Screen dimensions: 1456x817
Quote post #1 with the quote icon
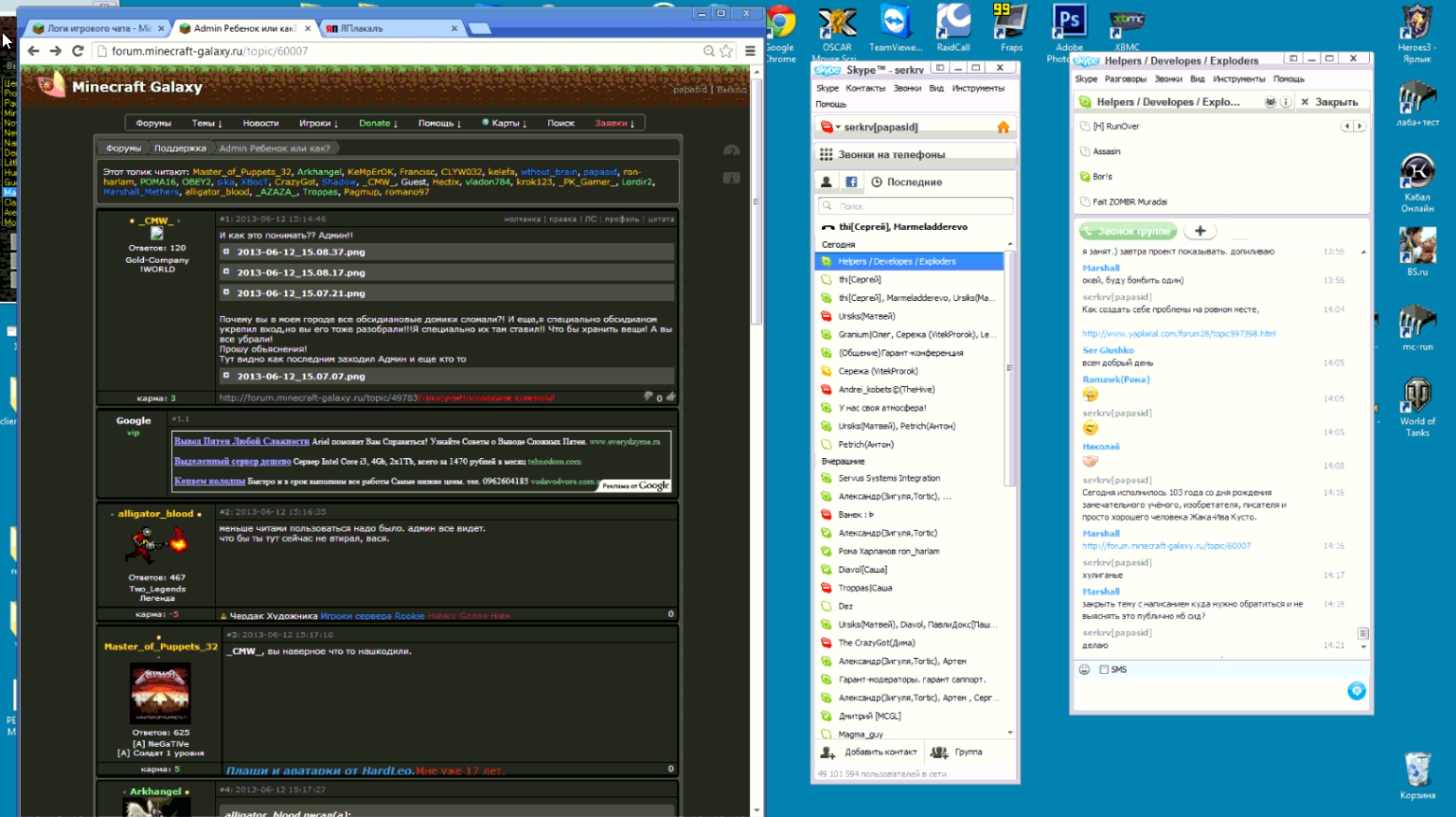[x=660, y=219]
